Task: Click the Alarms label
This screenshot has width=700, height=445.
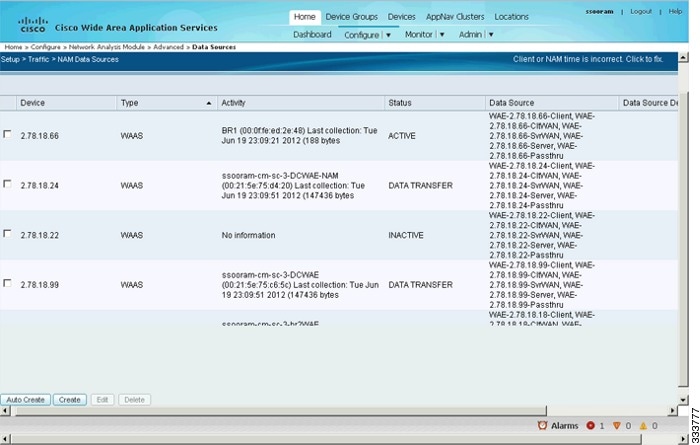Action: [x=564, y=426]
